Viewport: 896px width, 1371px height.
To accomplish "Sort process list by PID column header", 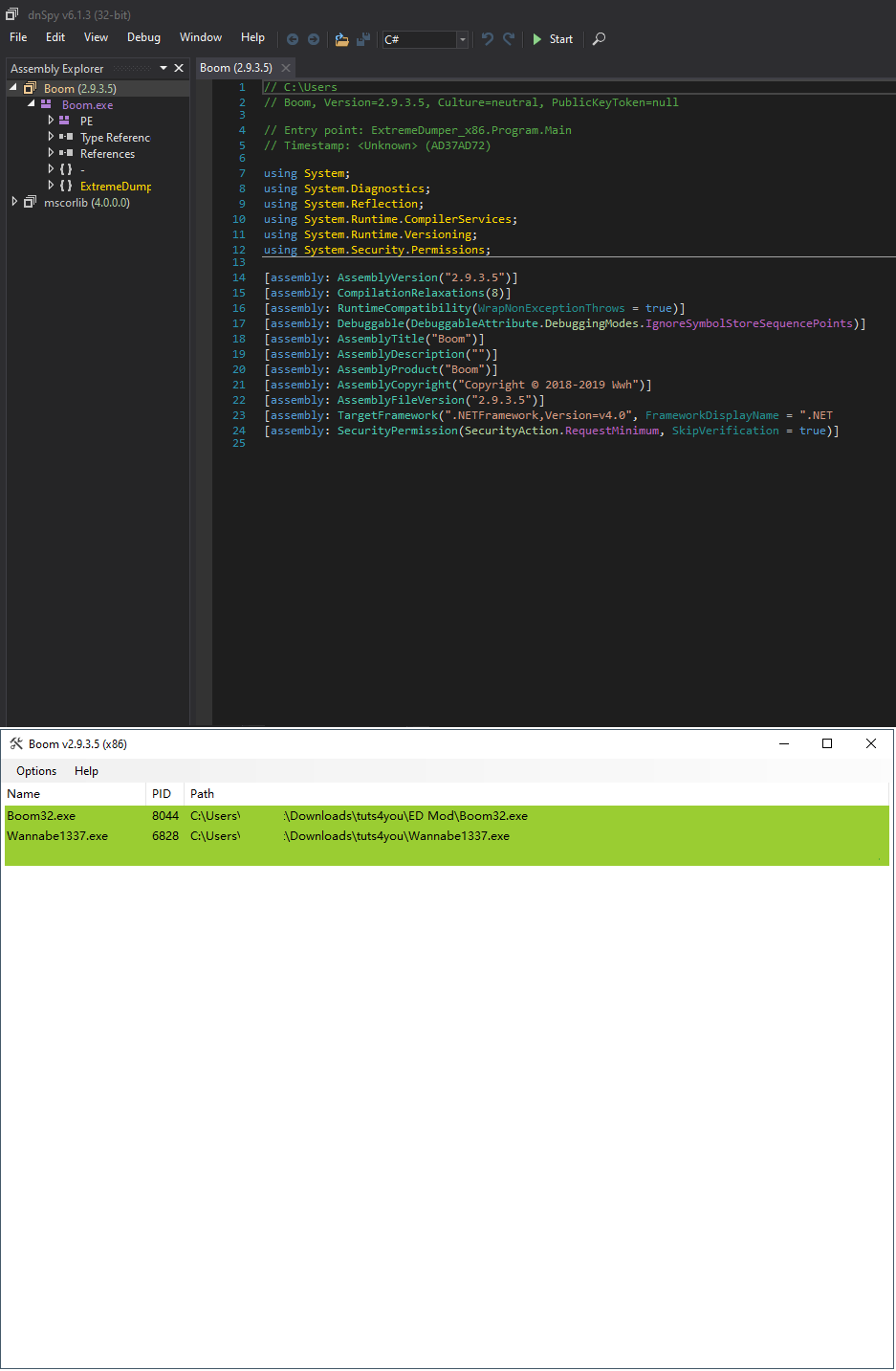I will pos(164,794).
